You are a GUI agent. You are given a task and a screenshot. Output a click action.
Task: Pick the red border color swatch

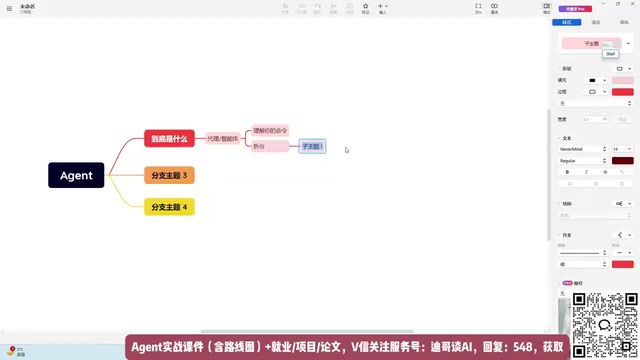coord(622,92)
